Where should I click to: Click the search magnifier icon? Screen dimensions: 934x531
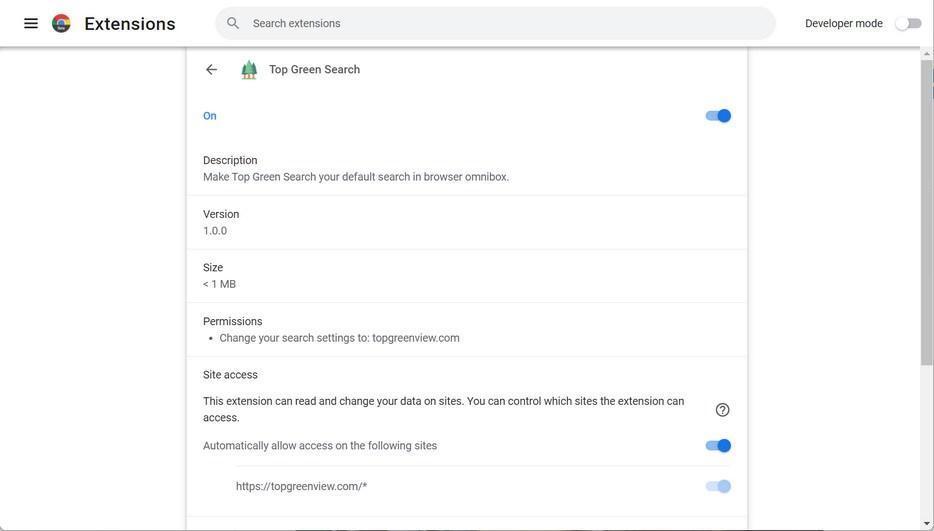coord(233,23)
